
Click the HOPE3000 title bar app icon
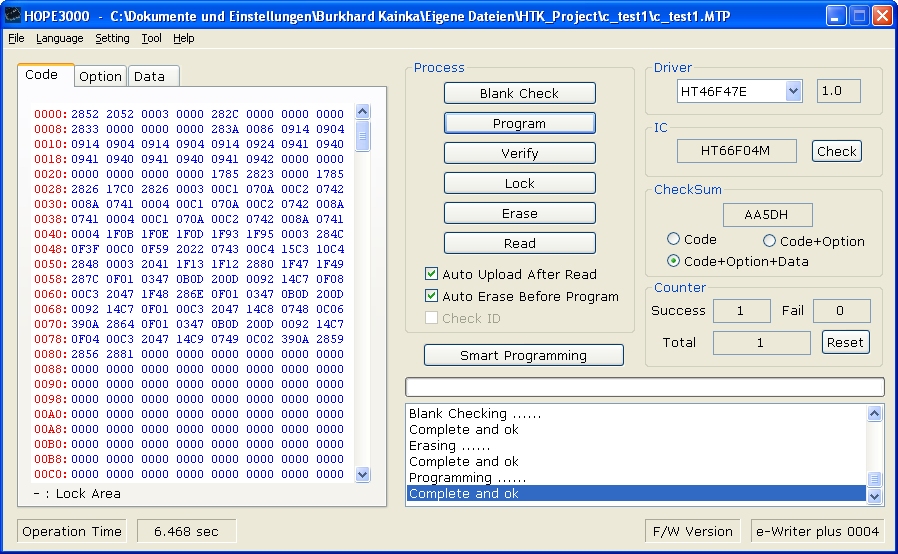click(13, 16)
